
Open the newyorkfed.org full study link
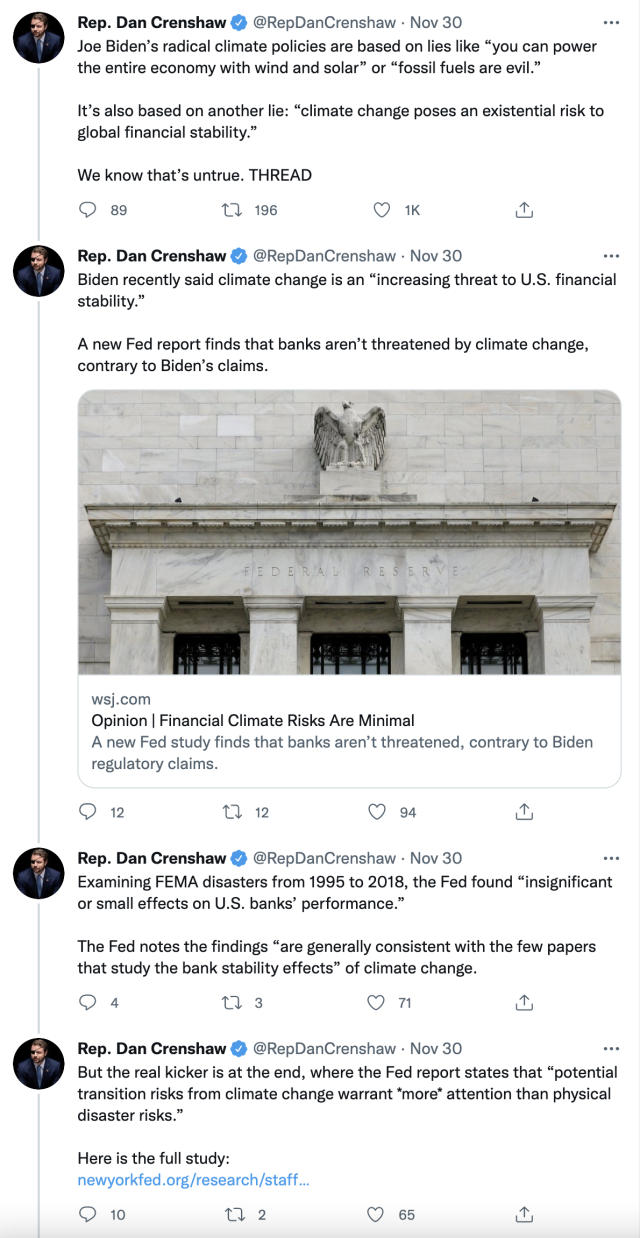193,1180
